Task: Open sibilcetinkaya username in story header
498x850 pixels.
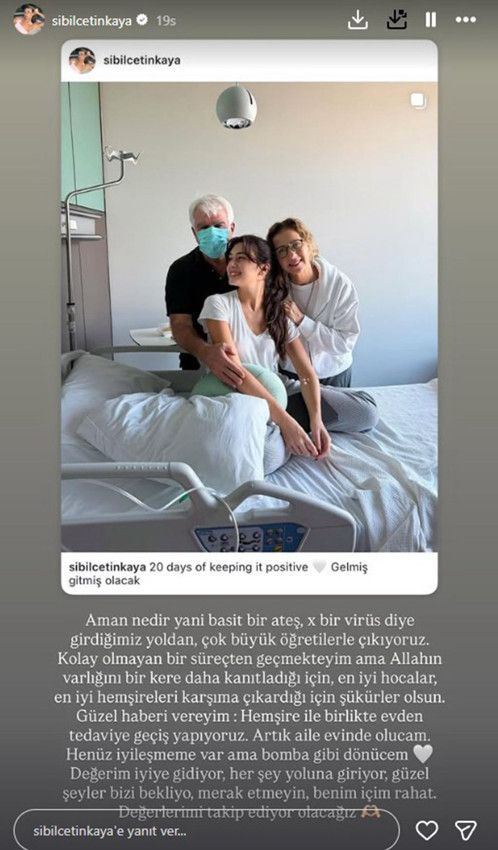Action: pyautogui.click(x=92, y=21)
